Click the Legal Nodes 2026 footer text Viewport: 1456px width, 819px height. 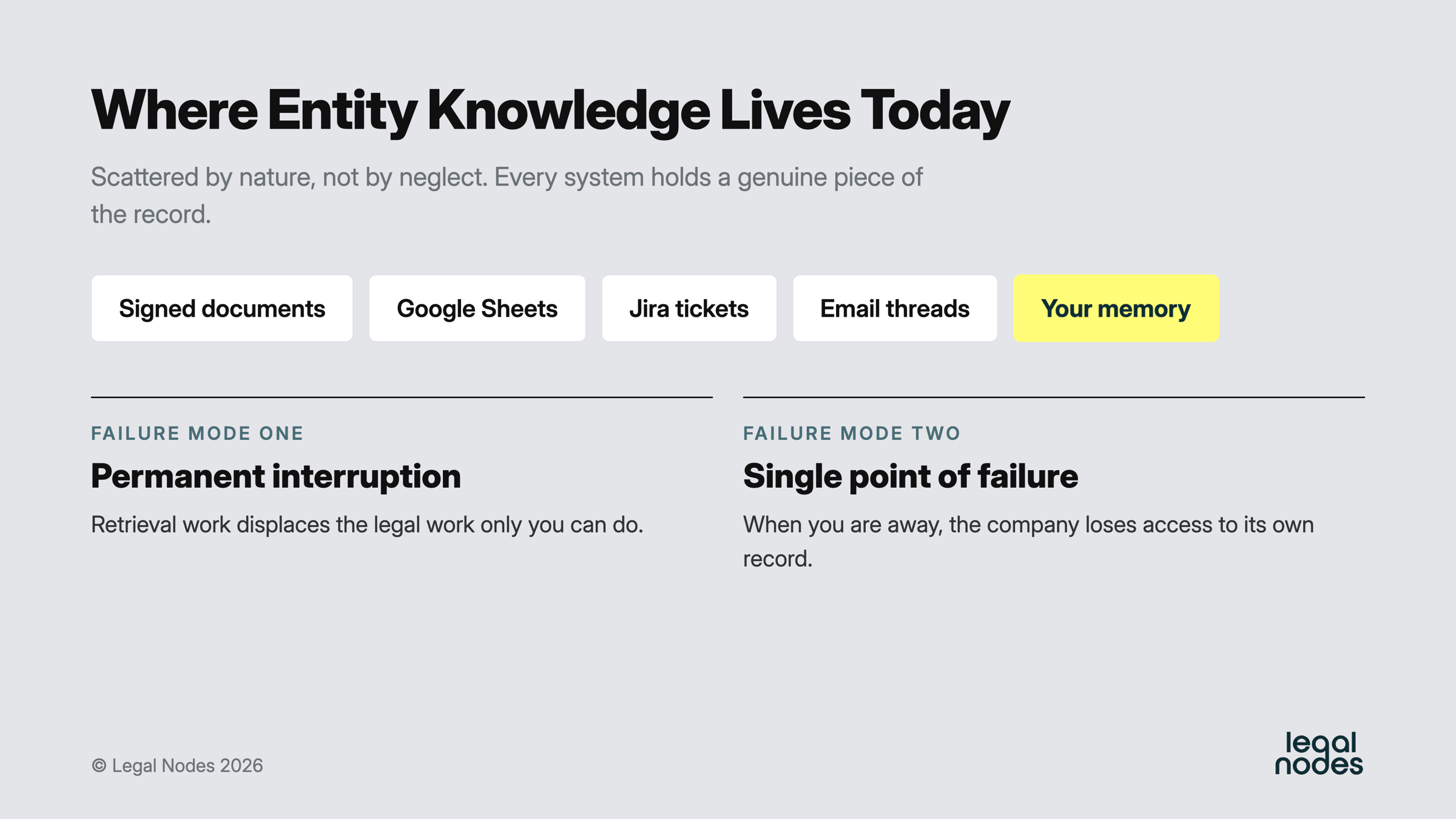(187, 766)
